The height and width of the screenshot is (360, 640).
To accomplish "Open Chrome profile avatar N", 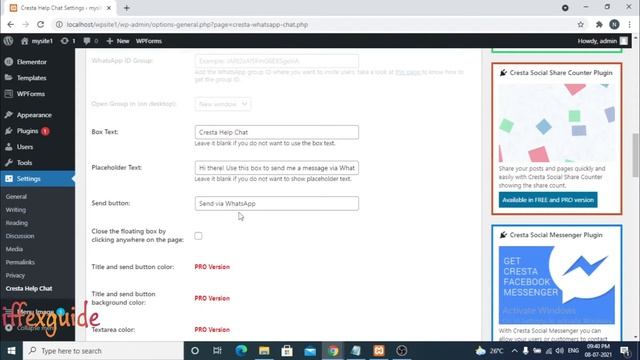I will (x=614, y=24).
